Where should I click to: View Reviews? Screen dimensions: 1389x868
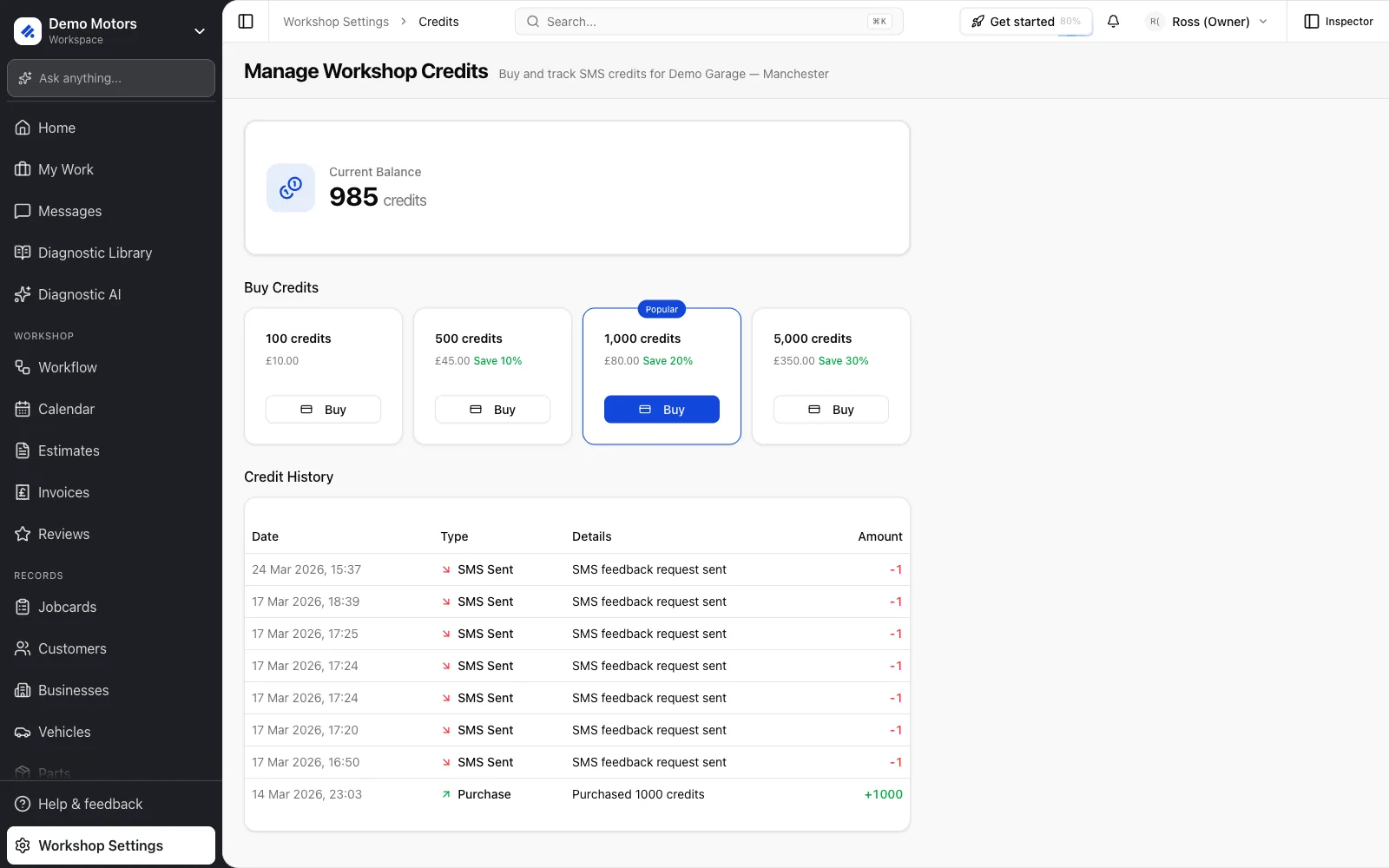click(x=111, y=534)
